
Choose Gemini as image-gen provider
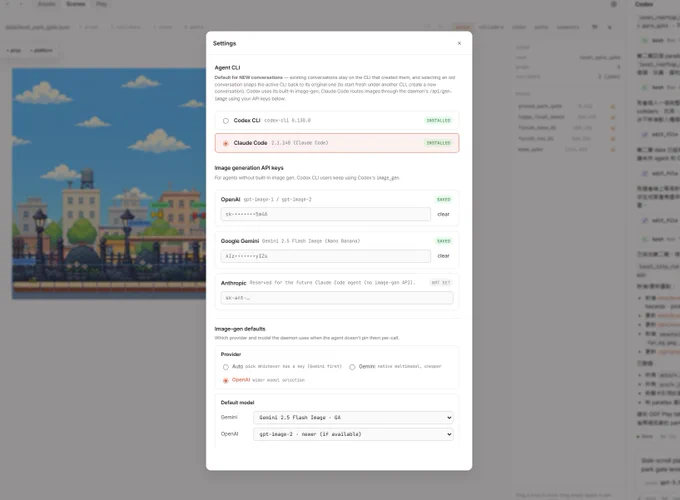click(352, 367)
